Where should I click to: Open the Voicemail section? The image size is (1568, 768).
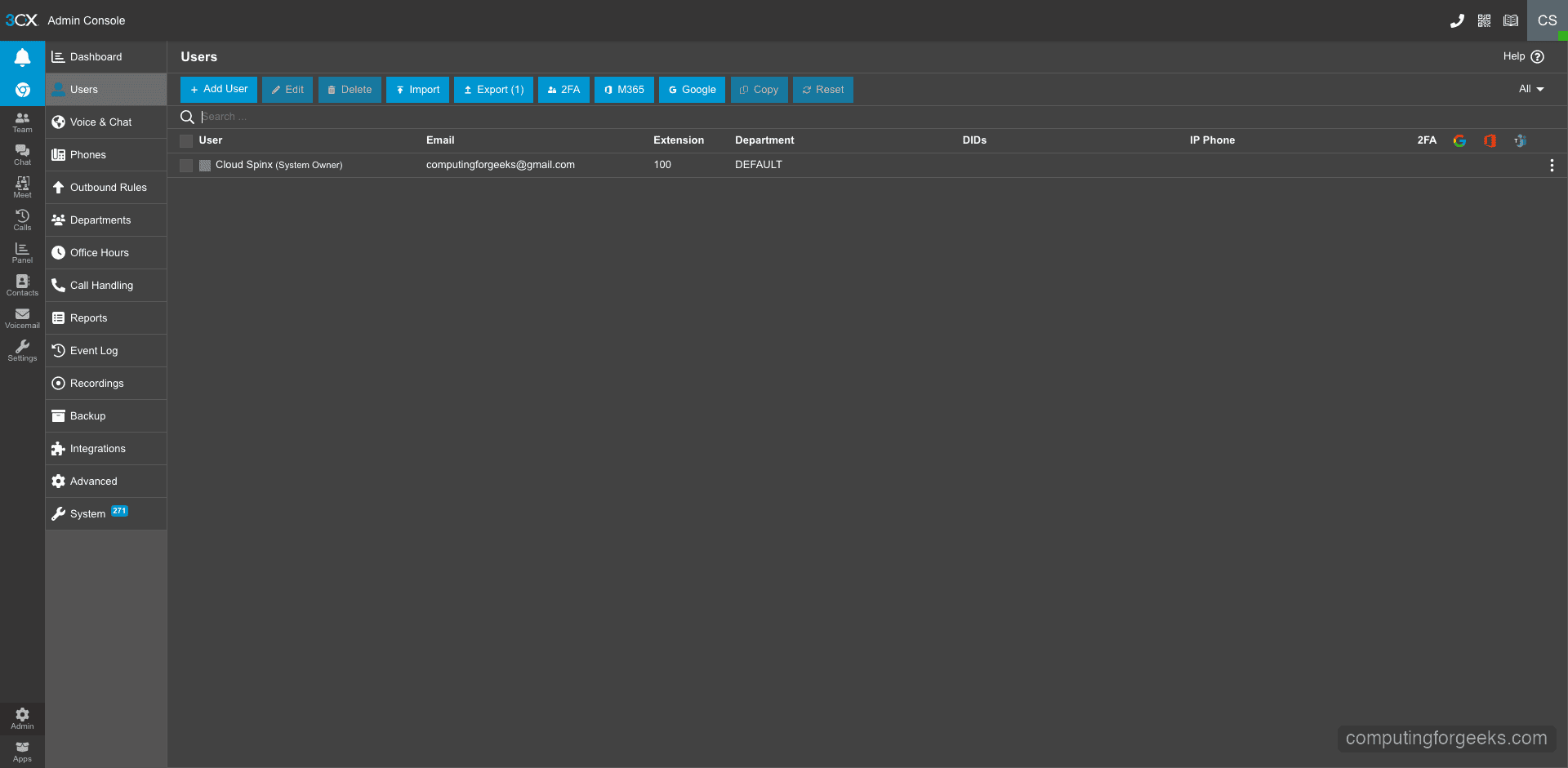[x=22, y=317]
